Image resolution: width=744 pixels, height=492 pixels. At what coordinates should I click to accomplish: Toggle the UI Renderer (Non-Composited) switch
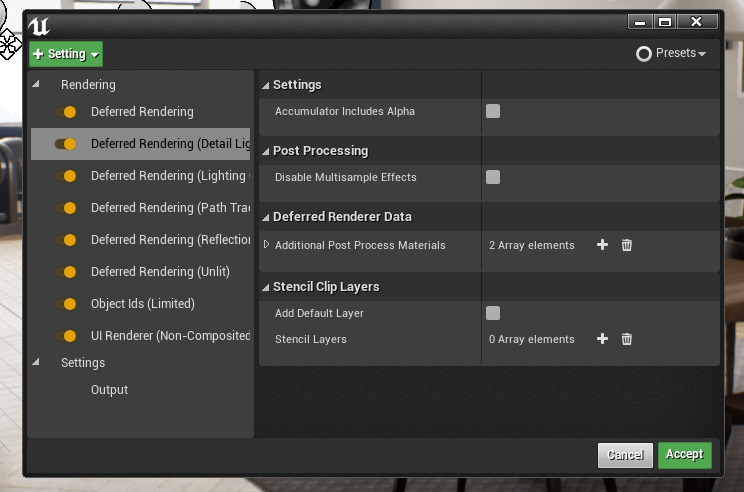click(x=66, y=336)
